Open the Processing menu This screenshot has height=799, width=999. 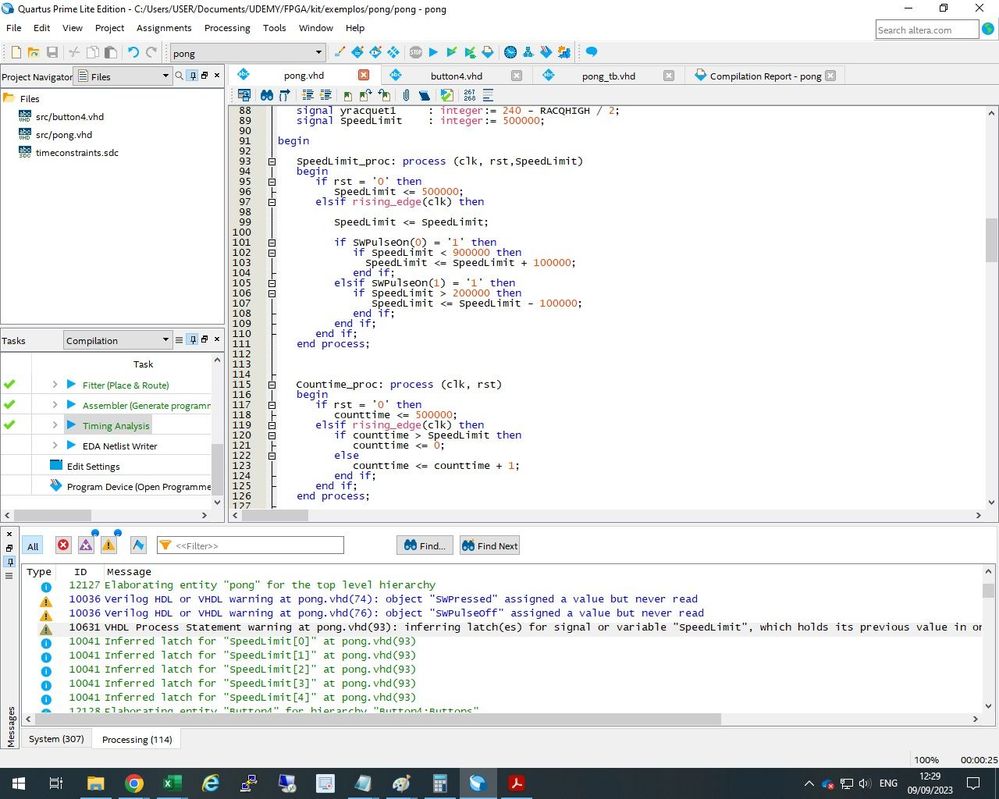click(x=227, y=28)
